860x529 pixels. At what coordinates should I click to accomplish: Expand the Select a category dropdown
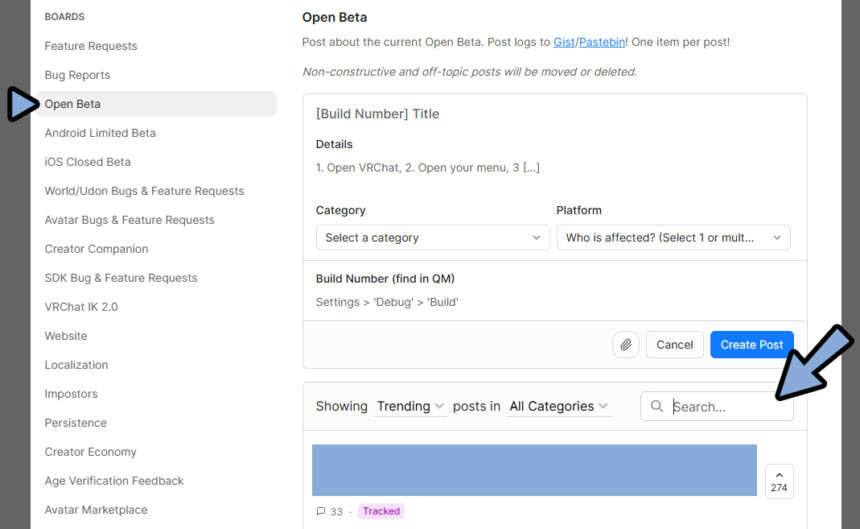click(433, 237)
